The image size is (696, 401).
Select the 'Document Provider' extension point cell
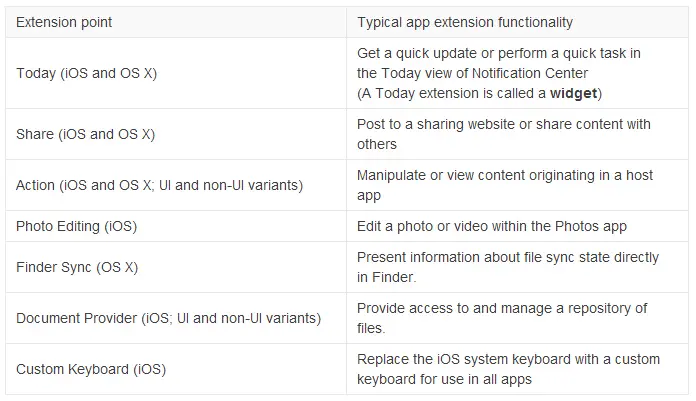tap(168, 318)
